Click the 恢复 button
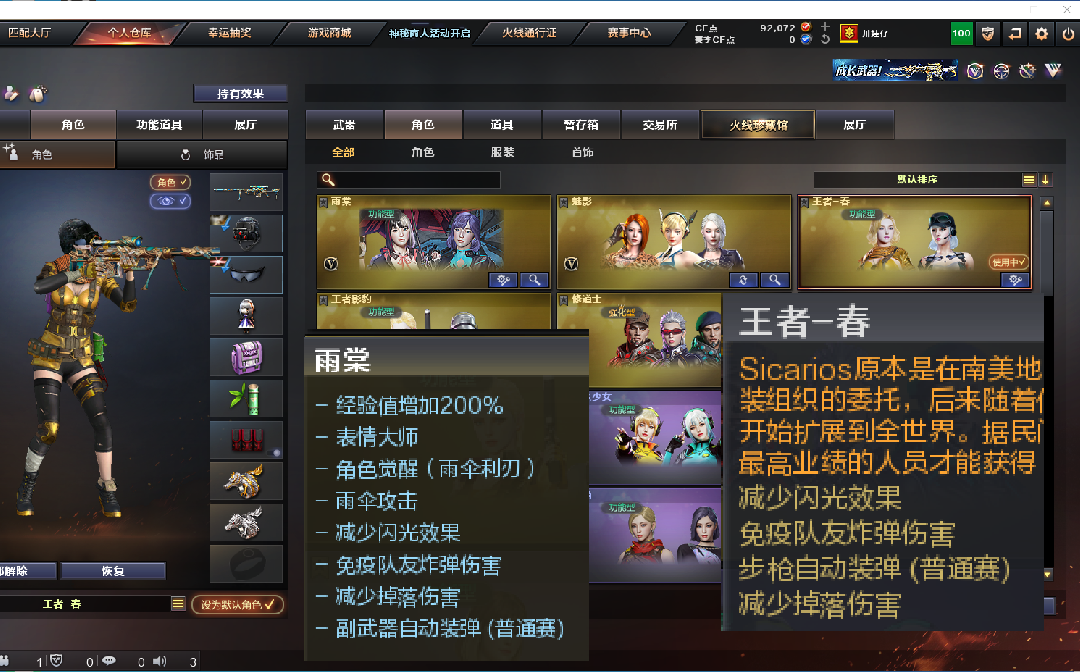Viewport: 1080px width, 672px height. 113,571
